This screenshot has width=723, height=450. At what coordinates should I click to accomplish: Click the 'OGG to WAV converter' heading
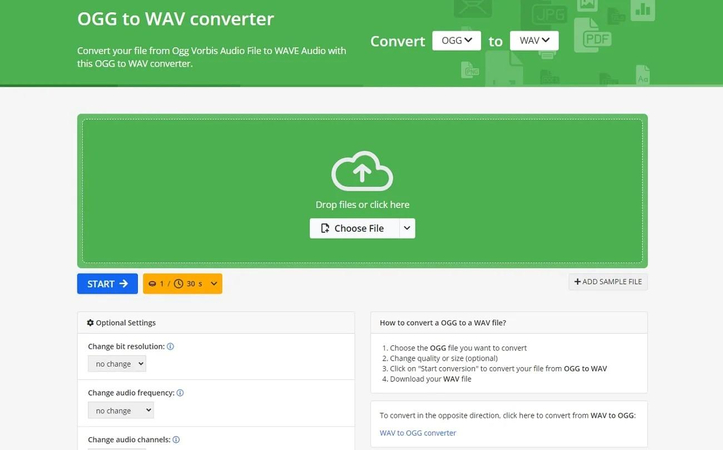[176, 19]
